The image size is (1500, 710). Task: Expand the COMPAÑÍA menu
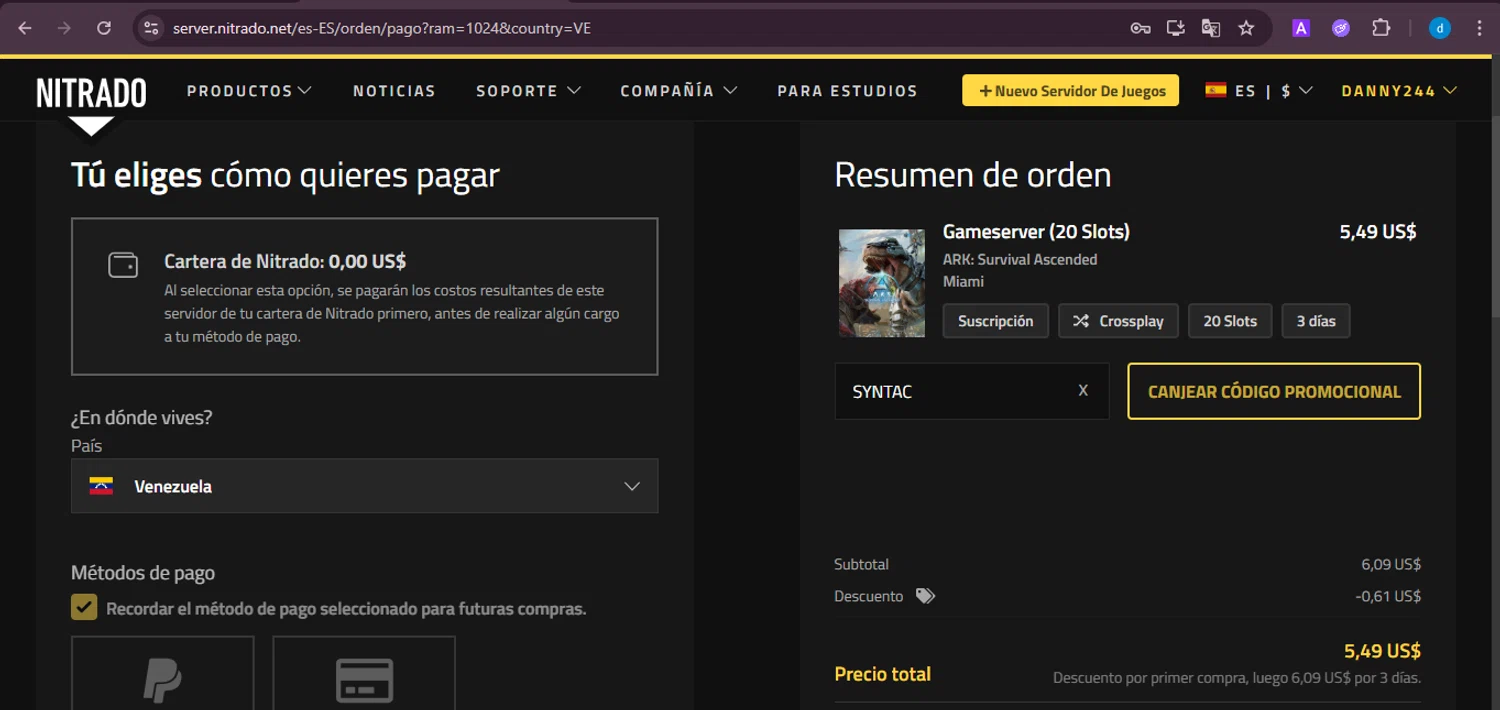679,91
